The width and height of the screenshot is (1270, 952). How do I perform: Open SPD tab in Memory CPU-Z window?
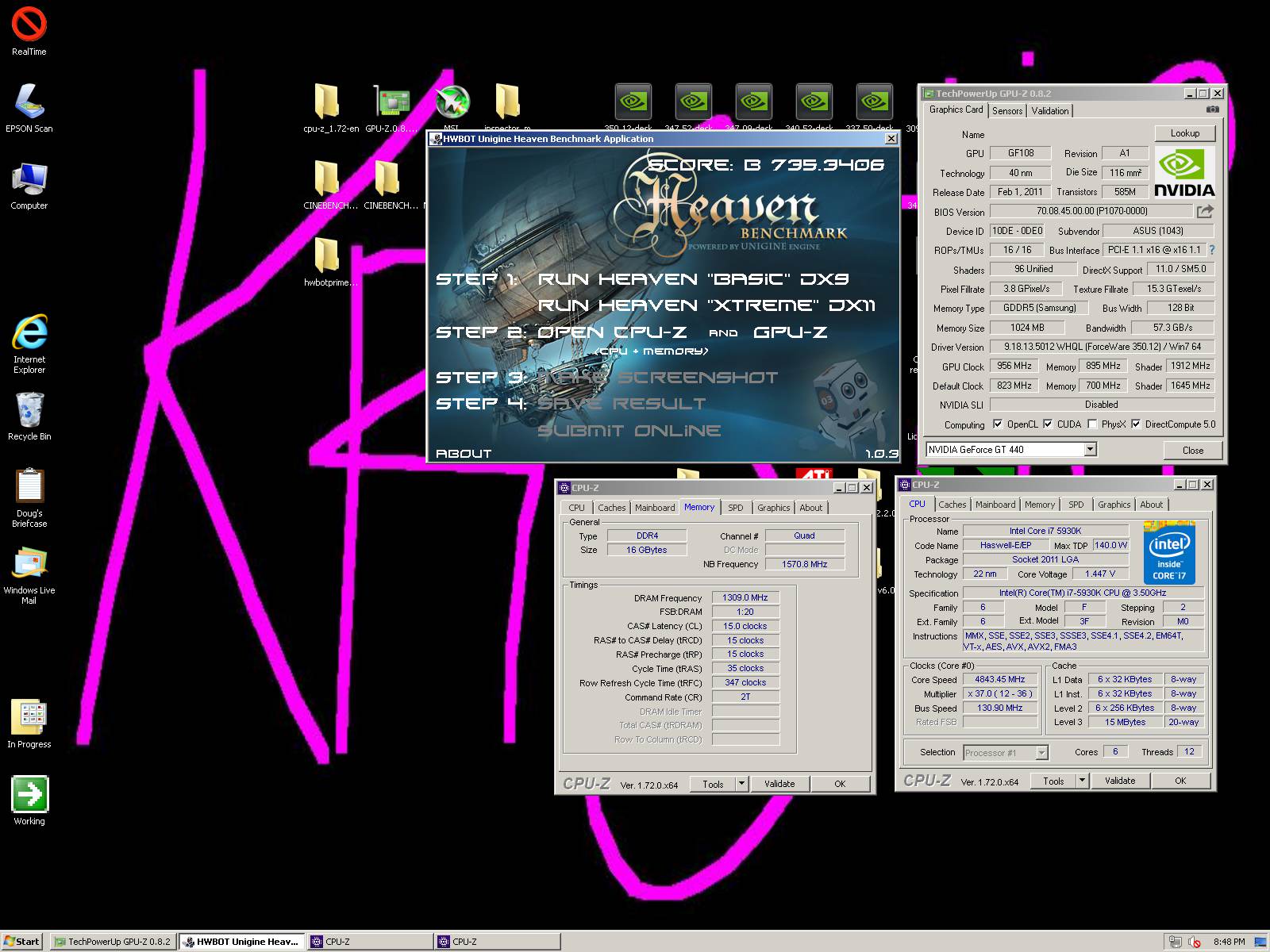click(736, 508)
